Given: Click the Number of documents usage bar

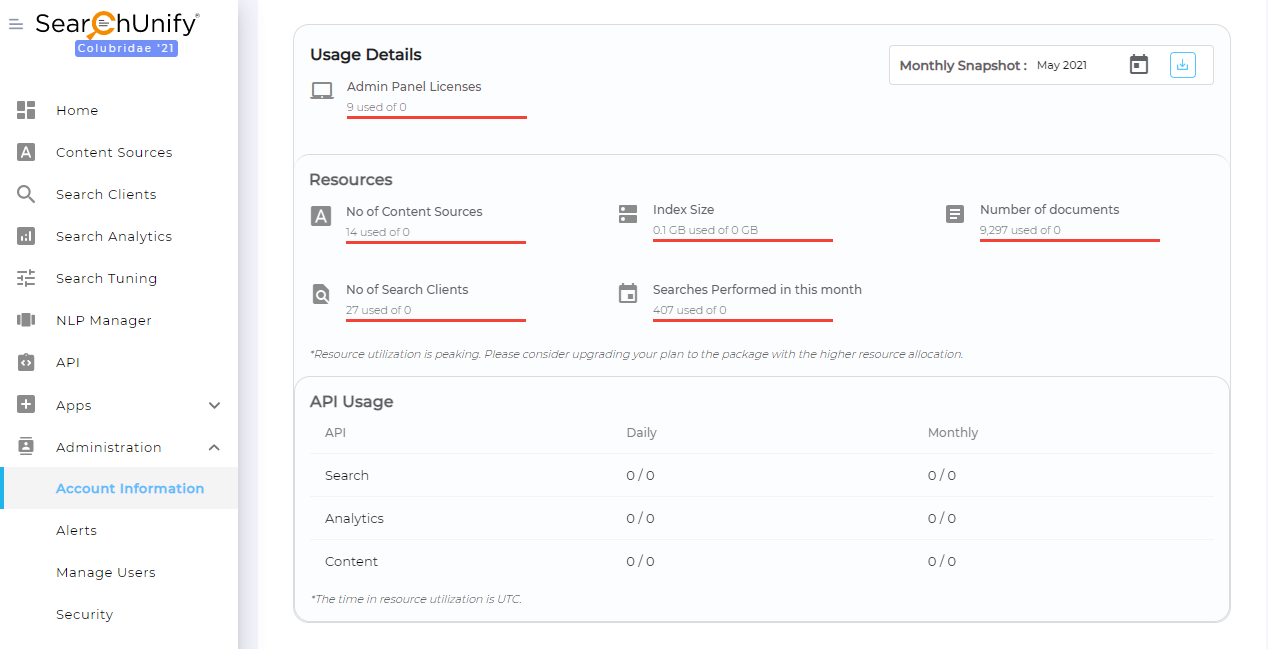Looking at the screenshot, I should click(x=1069, y=240).
